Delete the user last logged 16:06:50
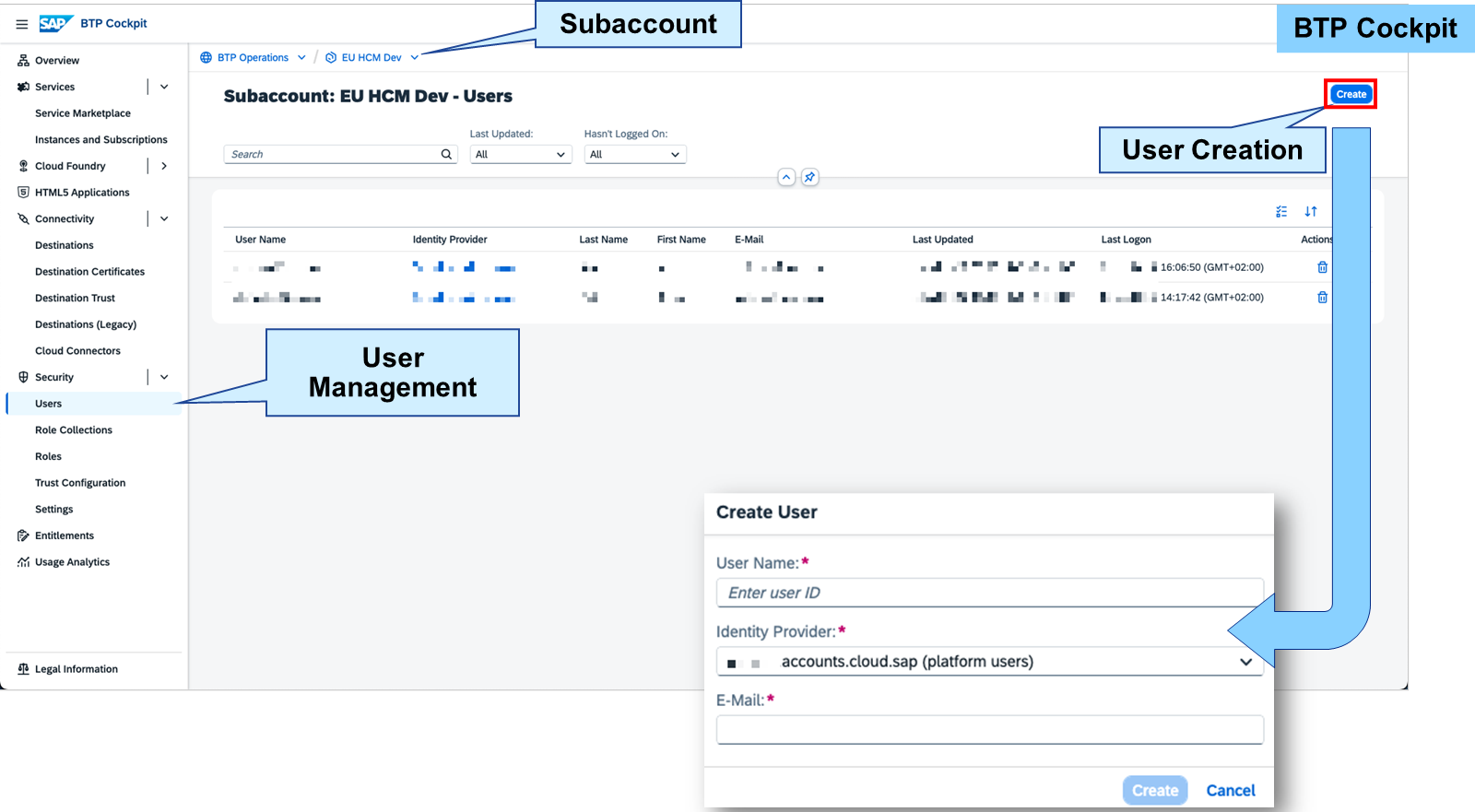The height and width of the screenshot is (812, 1475). pyautogui.click(x=1322, y=267)
